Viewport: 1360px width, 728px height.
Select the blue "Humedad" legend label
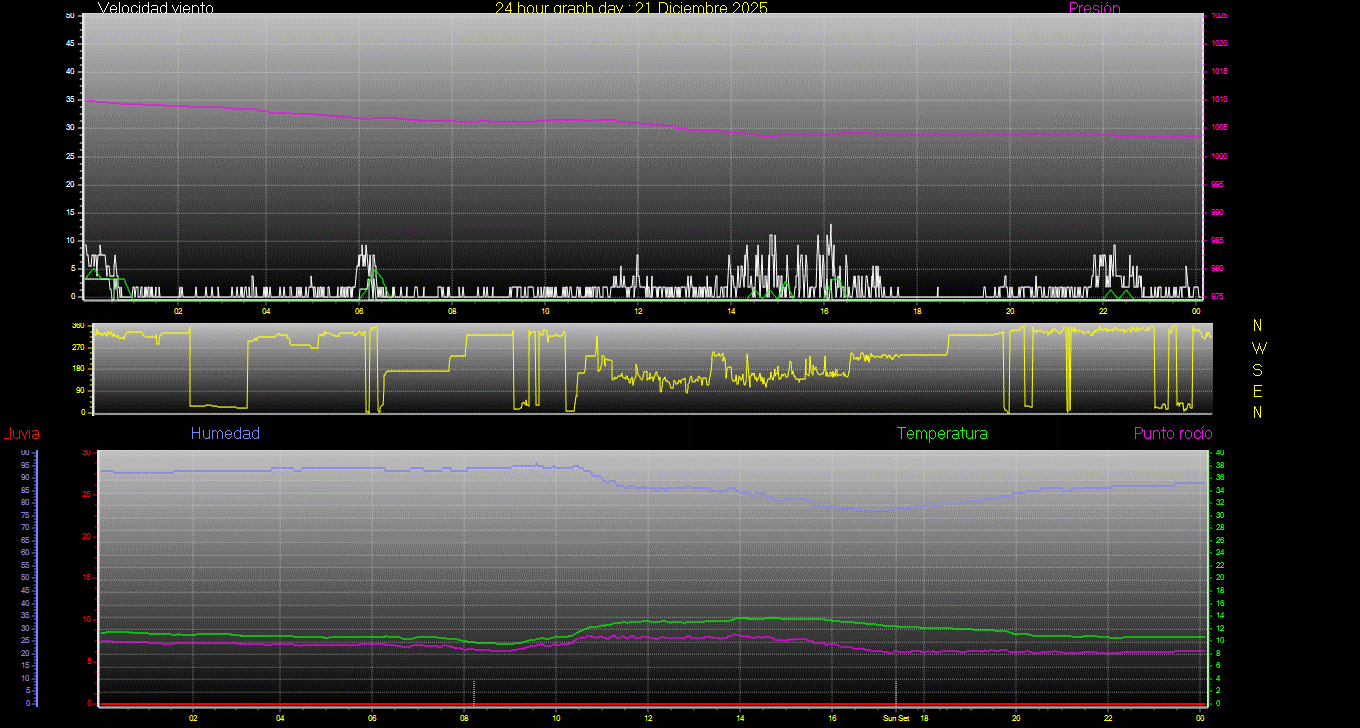coord(225,434)
